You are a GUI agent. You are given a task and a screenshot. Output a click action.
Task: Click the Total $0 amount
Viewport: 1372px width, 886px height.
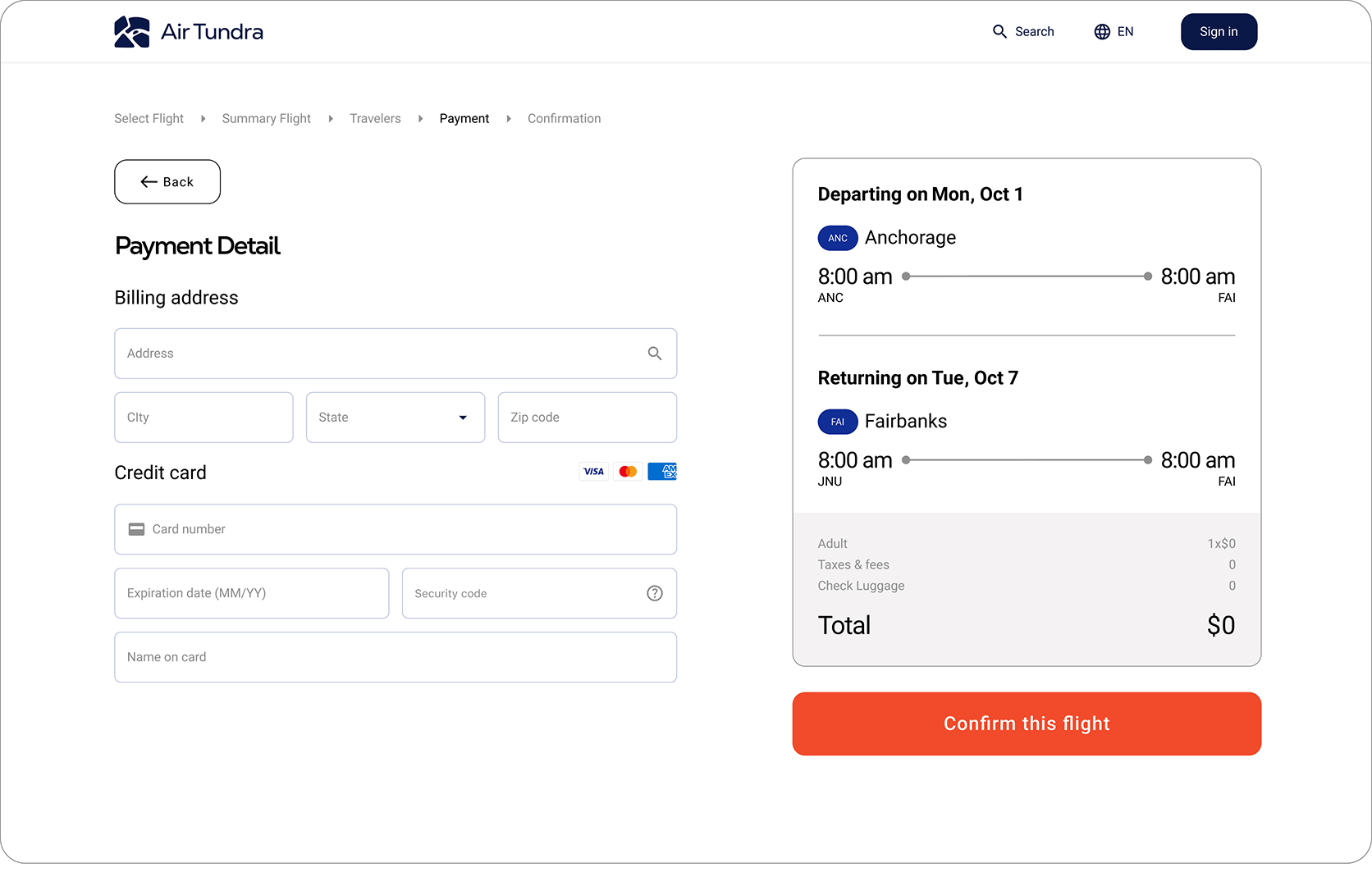(1221, 626)
